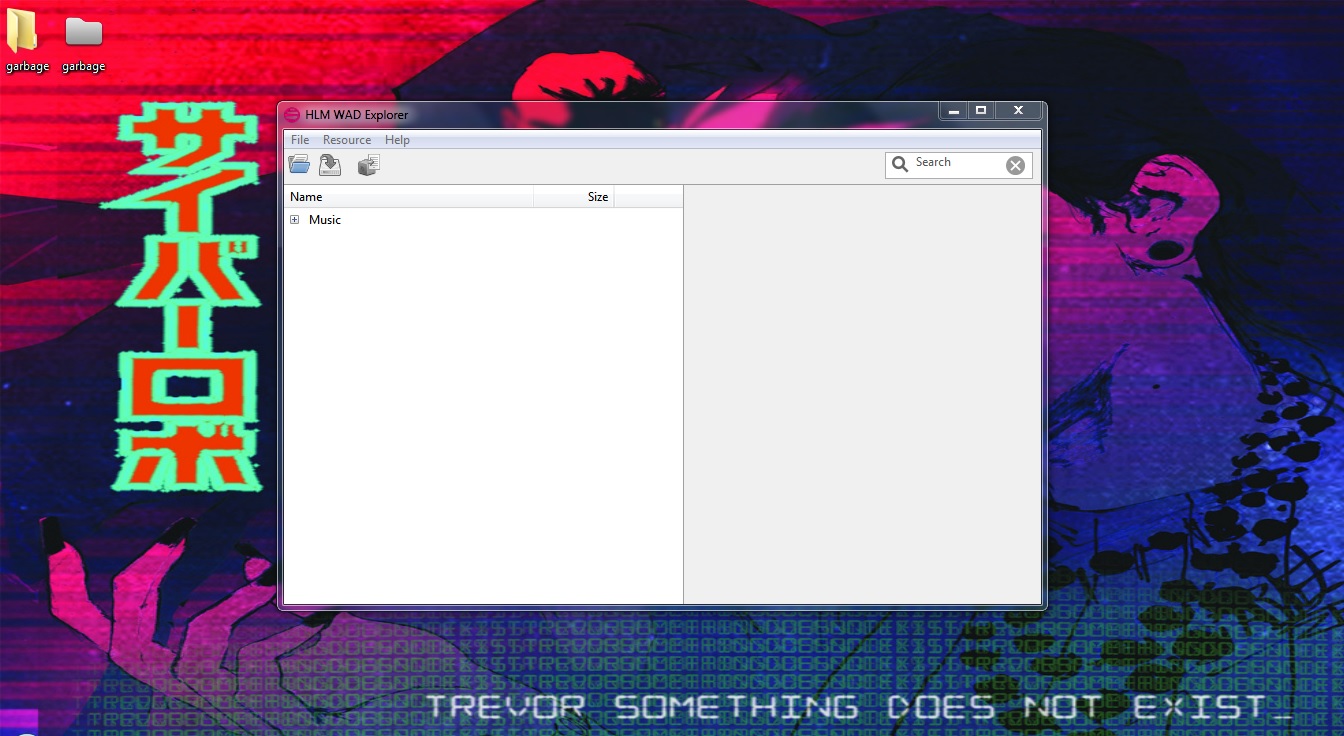Screen dimensions: 1344x736
Task: Open the File menu
Action: click(300, 140)
